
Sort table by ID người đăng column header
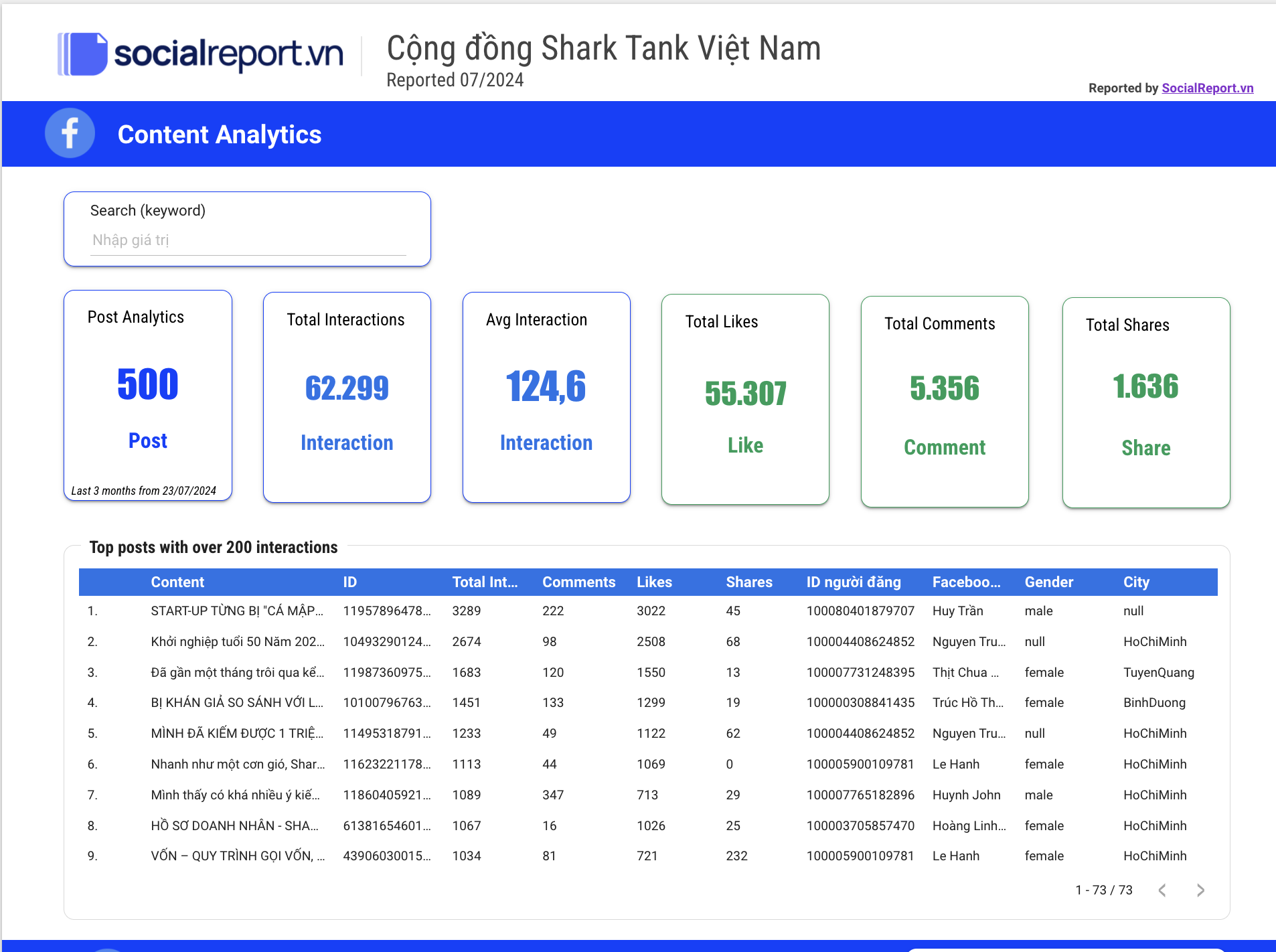(x=853, y=582)
